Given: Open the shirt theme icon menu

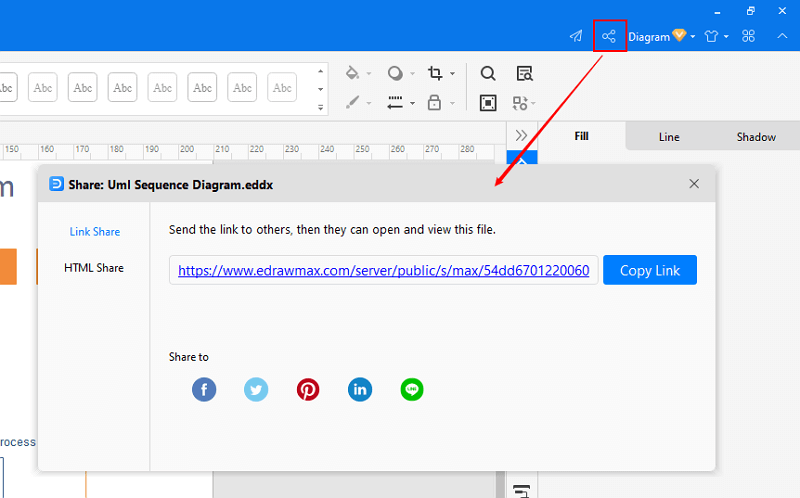Looking at the screenshot, I should (x=711, y=36).
